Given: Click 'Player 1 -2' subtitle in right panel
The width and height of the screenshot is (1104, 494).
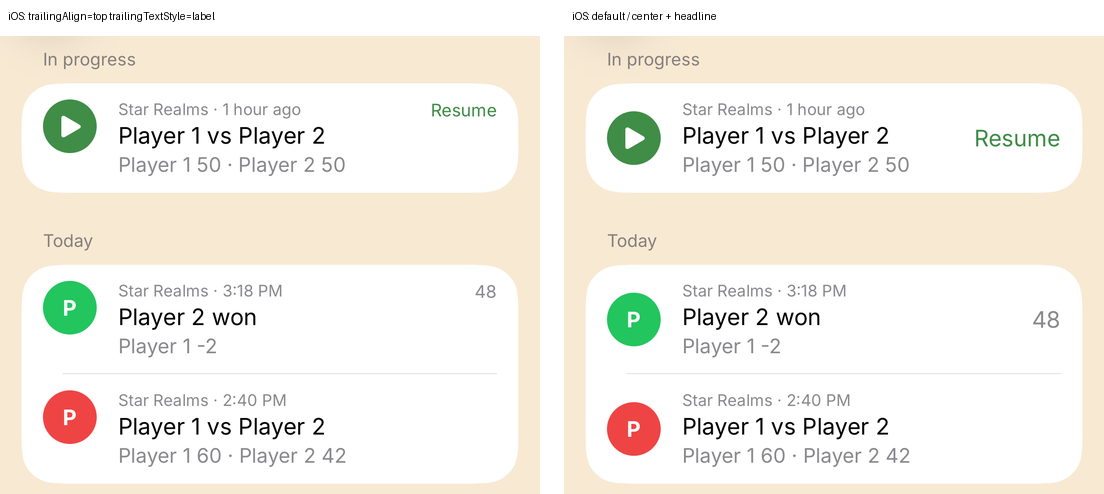Looking at the screenshot, I should point(731,347).
